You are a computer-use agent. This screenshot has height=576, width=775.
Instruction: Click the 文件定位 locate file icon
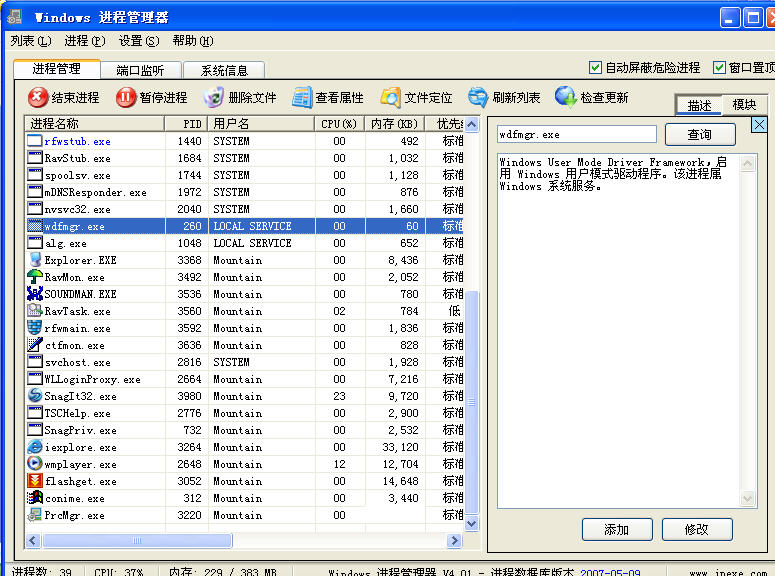tap(390, 97)
